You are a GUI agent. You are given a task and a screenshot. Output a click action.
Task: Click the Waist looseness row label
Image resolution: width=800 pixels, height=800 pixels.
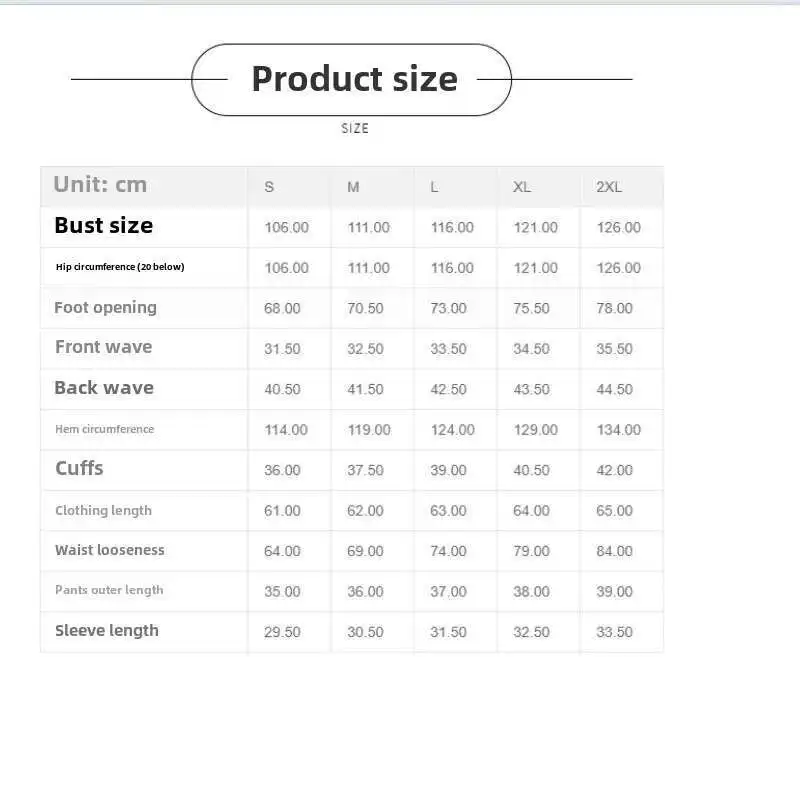(110, 550)
